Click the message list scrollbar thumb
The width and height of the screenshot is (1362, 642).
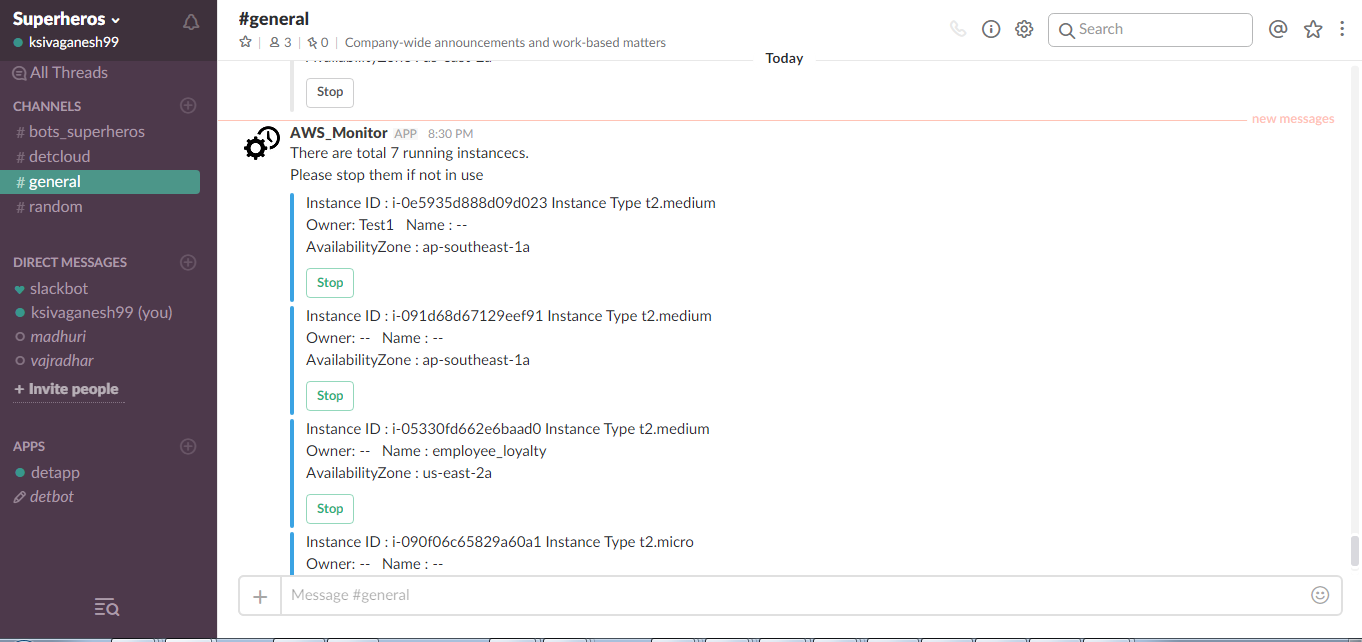click(1355, 551)
